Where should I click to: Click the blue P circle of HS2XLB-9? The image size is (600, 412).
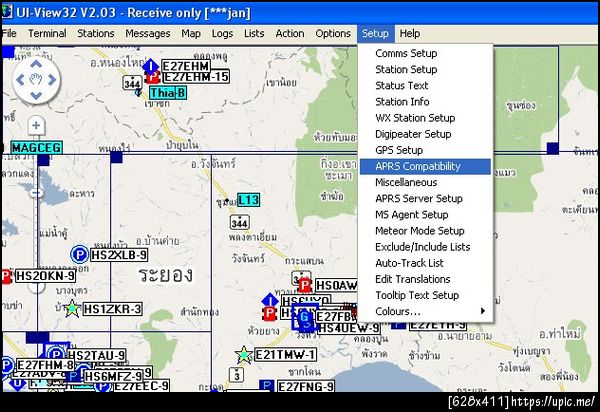point(80,255)
